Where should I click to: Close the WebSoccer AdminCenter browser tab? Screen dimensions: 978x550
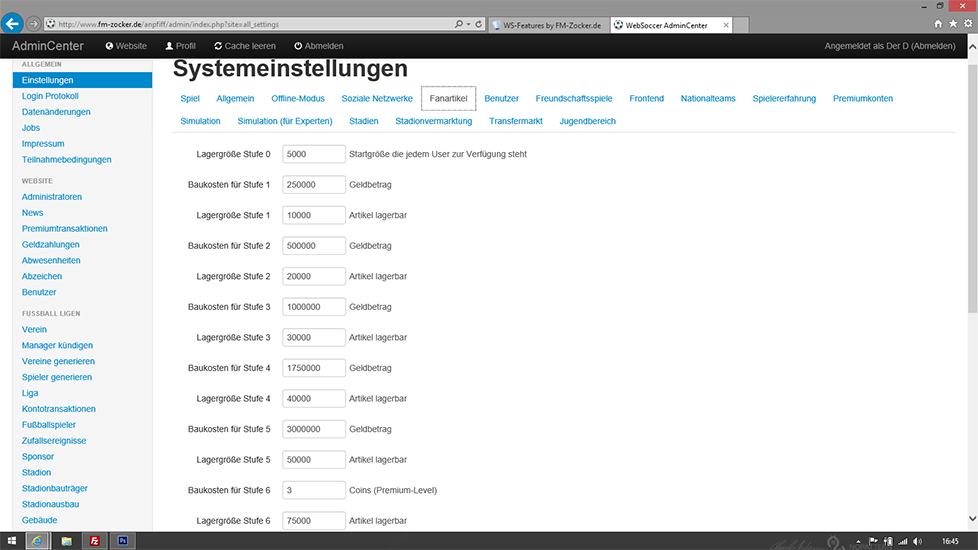point(724,24)
